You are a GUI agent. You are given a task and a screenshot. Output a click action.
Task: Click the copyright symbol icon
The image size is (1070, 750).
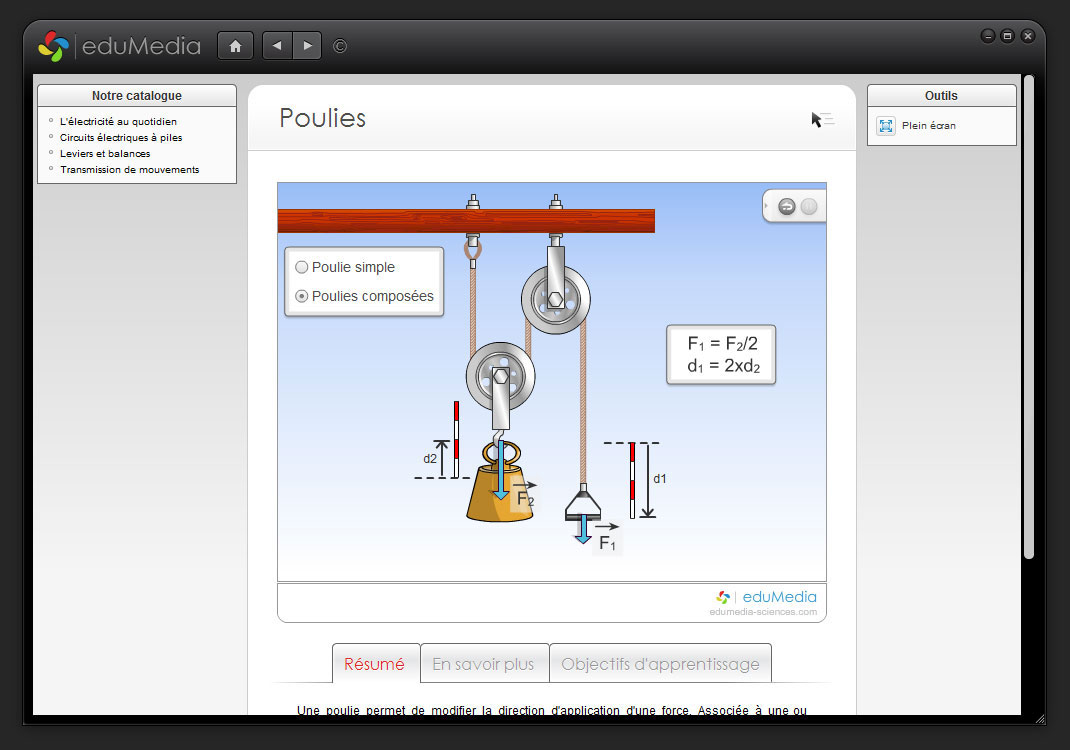pos(340,46)
